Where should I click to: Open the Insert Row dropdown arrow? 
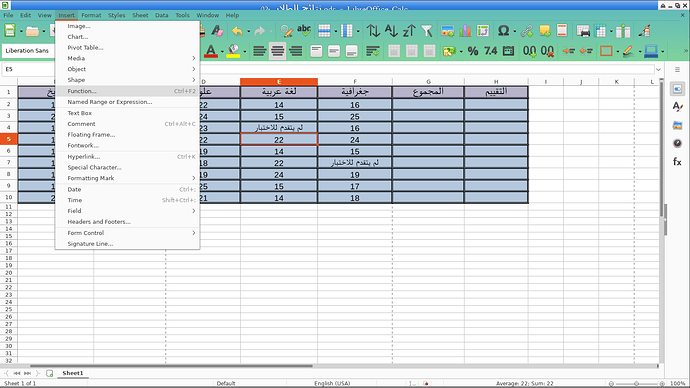(335, 31)
